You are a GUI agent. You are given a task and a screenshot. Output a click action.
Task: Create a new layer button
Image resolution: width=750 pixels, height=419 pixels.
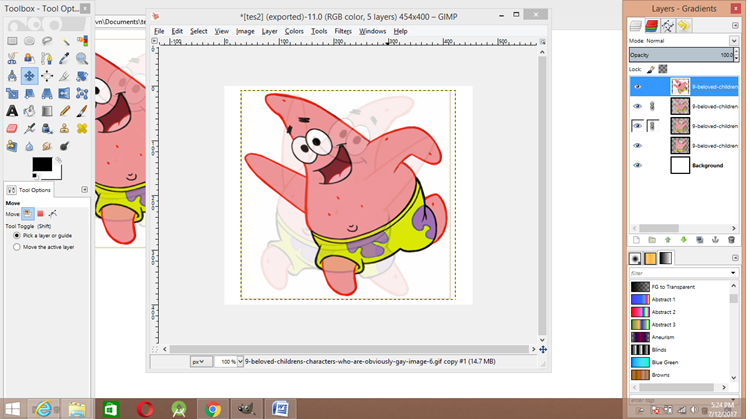point(636,240)
